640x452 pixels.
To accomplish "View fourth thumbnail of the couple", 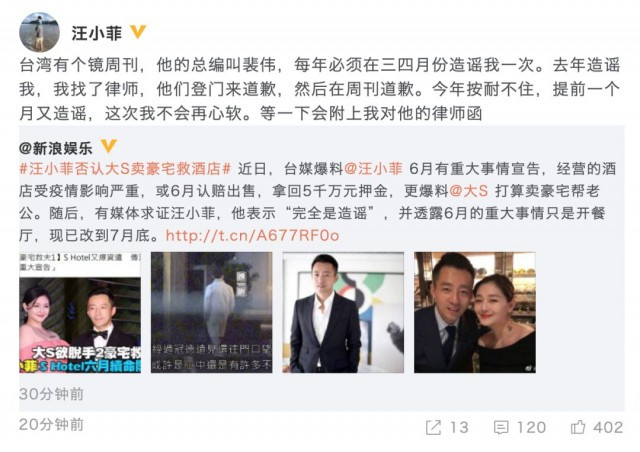I will tap(475, 312).
